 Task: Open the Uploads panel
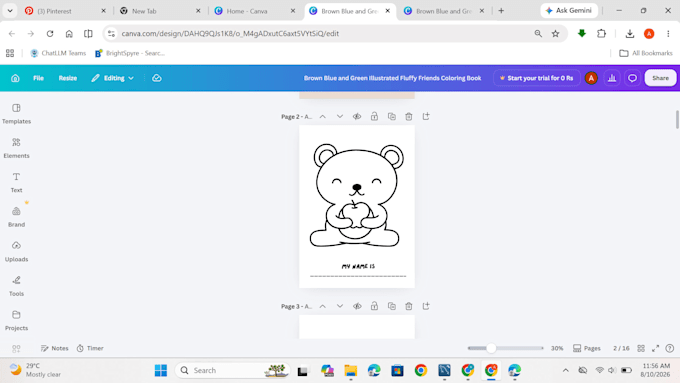click(x=16, y=252)
